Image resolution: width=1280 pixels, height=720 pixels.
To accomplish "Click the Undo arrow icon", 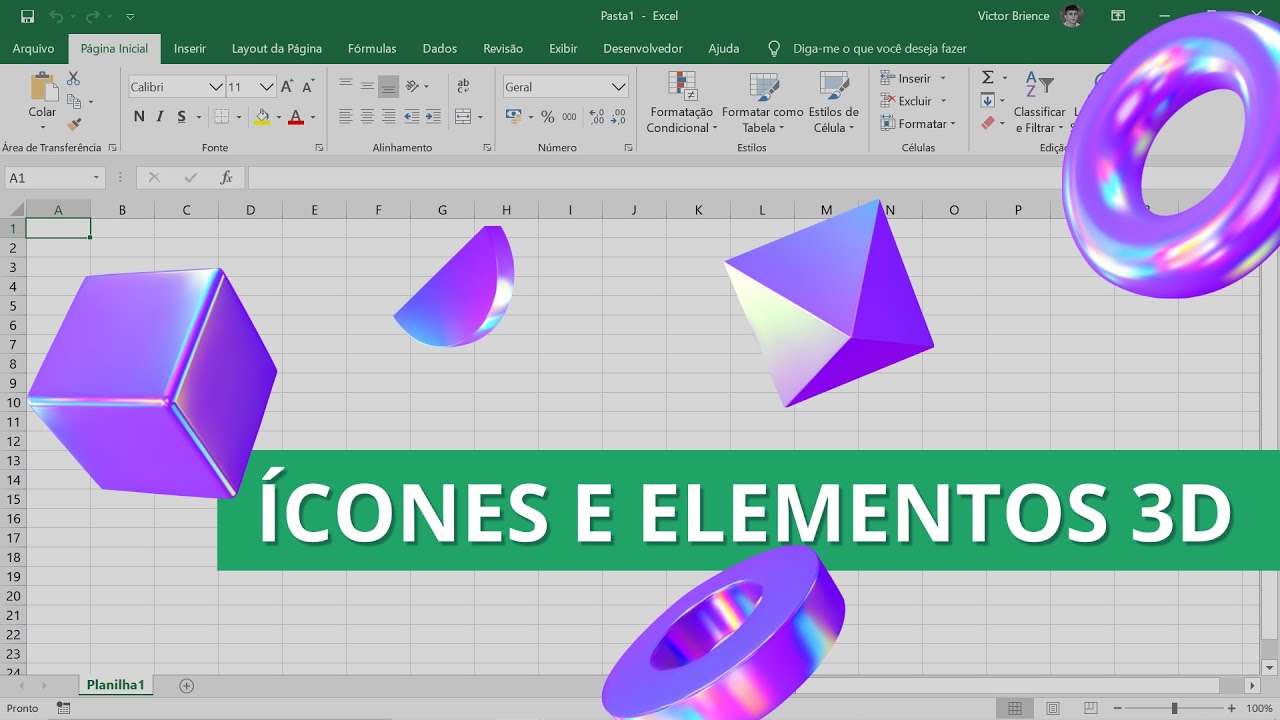I will (56, 16).
